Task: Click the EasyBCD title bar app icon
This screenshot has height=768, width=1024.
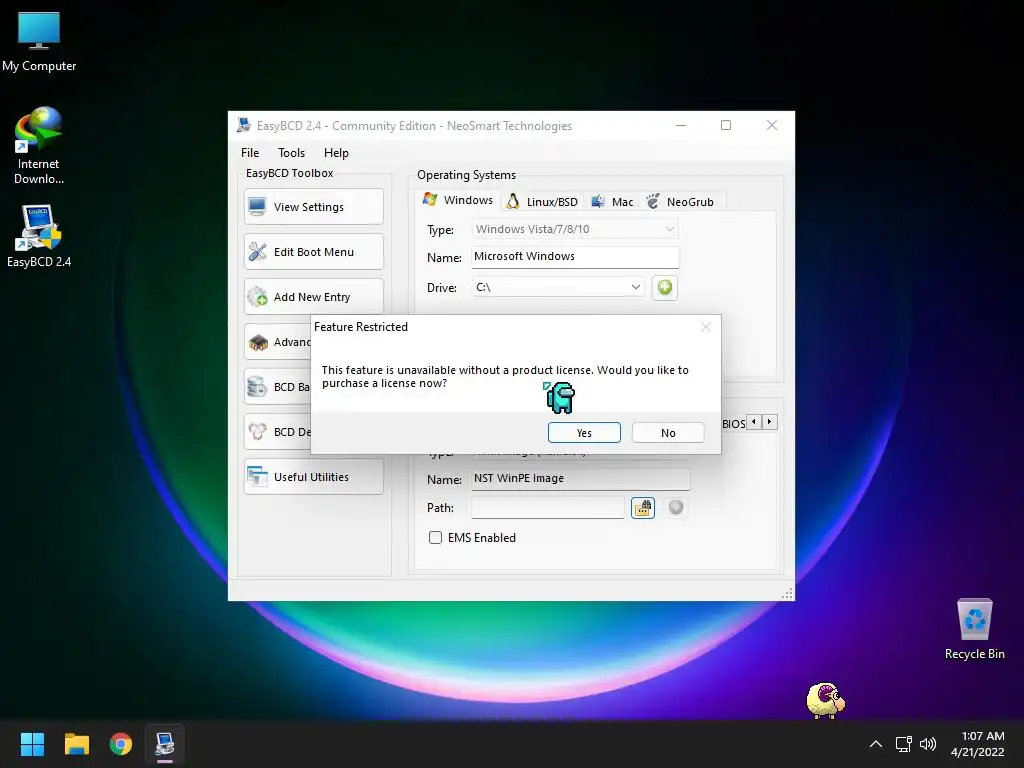Action: pos(244,125)
